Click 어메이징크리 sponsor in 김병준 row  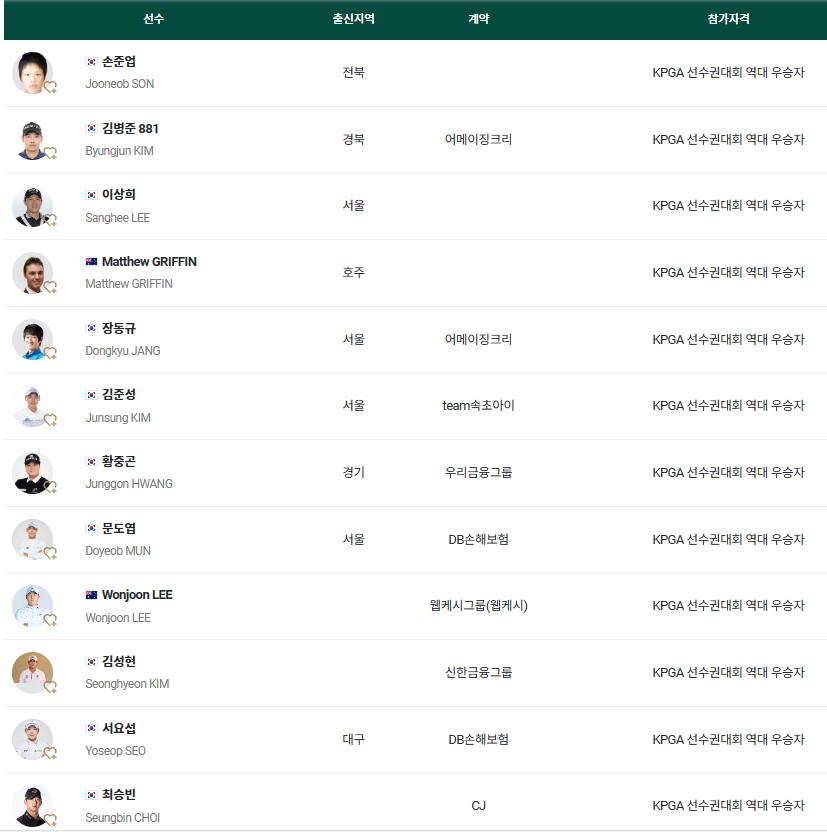478,140
